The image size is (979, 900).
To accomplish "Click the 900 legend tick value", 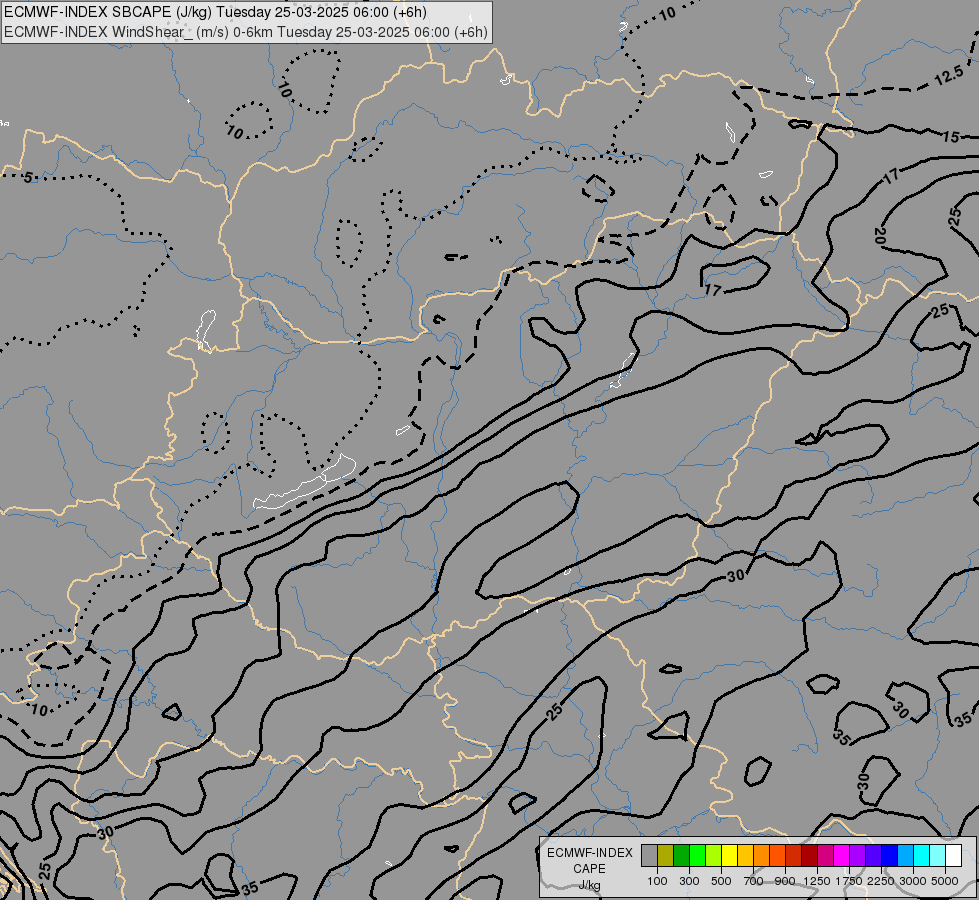I will (x=785, y=881).
